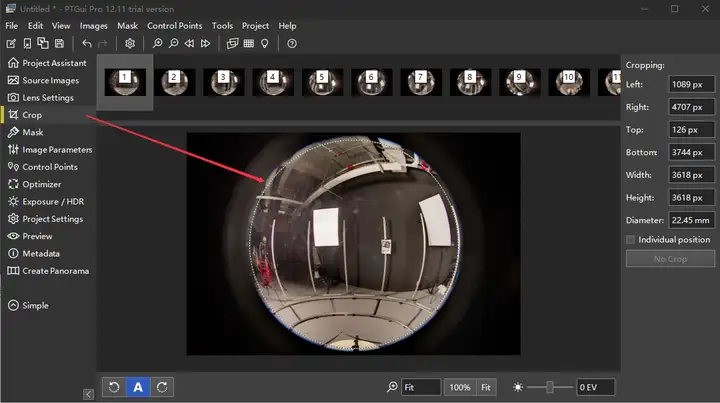Open the zoom Fit combo box

click(x=421, y=387)
